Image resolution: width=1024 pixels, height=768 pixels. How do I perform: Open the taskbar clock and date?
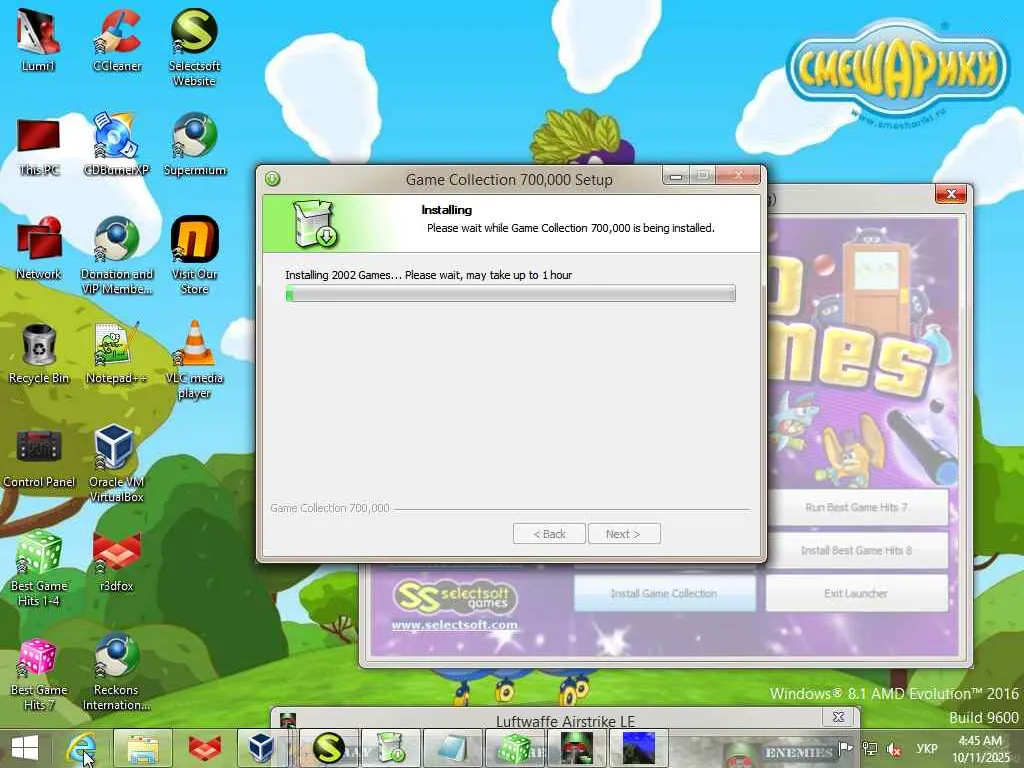(980, 749)
